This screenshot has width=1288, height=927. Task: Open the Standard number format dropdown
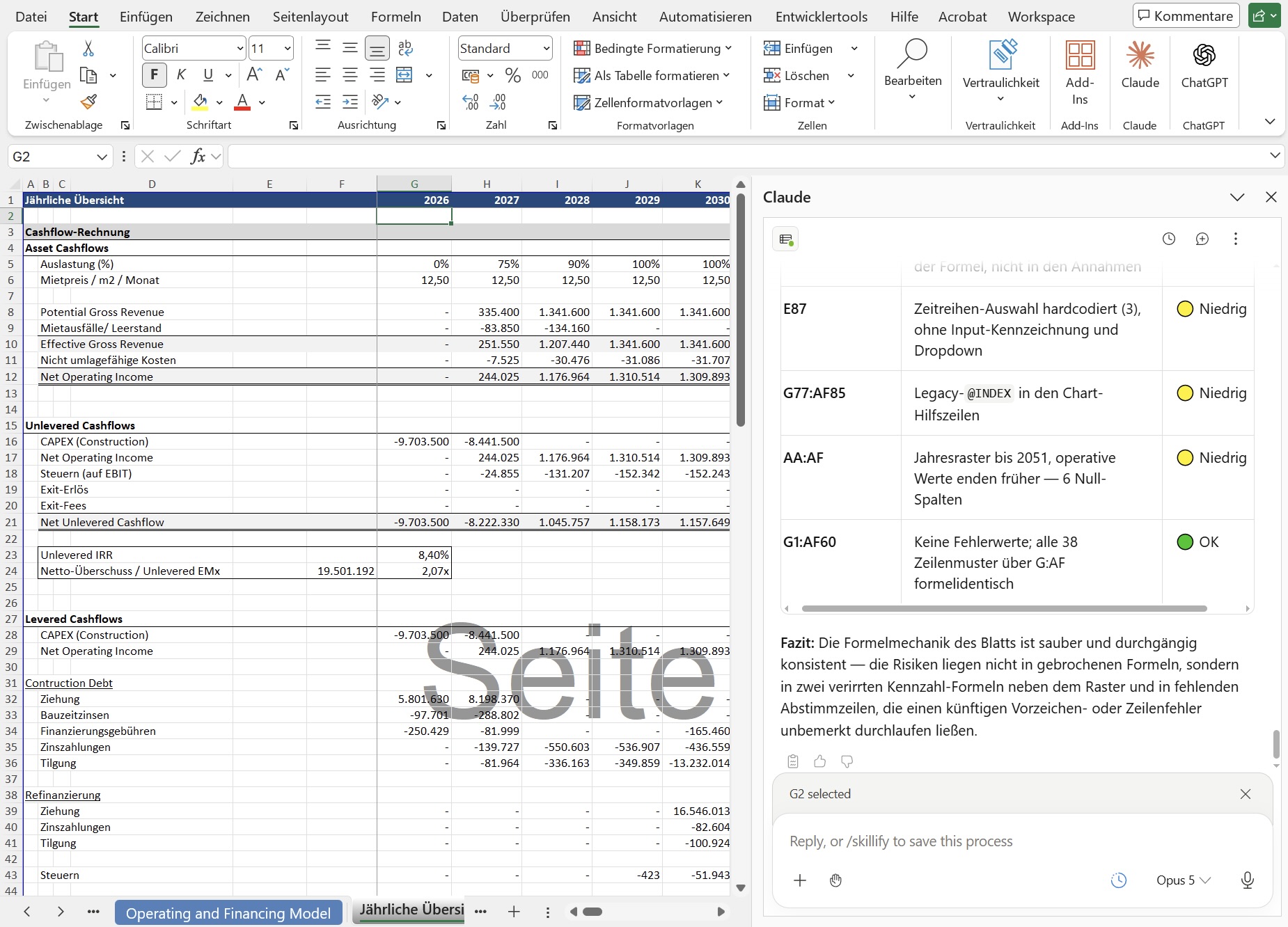coord(547,48)
